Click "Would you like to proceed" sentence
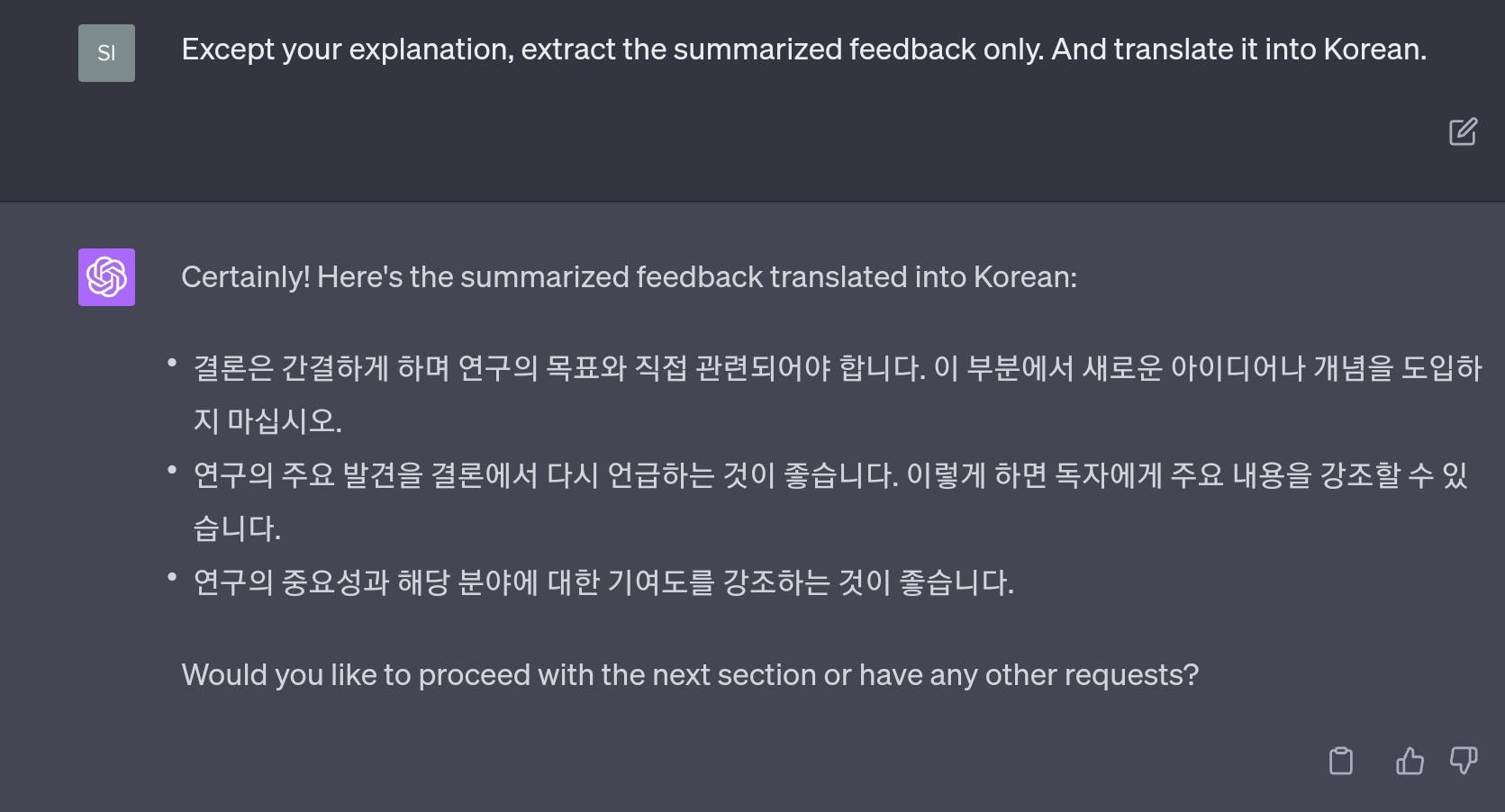The width and height of the screenshot is (1505, 812). [690, 675]
